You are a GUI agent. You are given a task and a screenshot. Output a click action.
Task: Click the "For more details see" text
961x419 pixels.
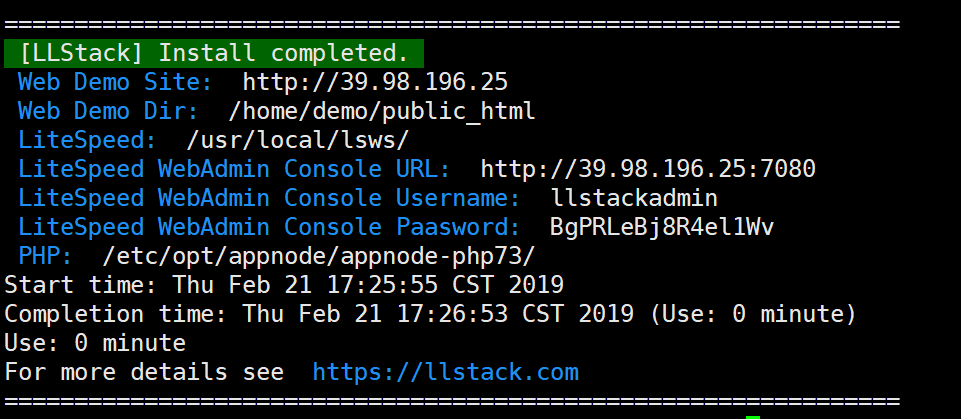point(144,373)
